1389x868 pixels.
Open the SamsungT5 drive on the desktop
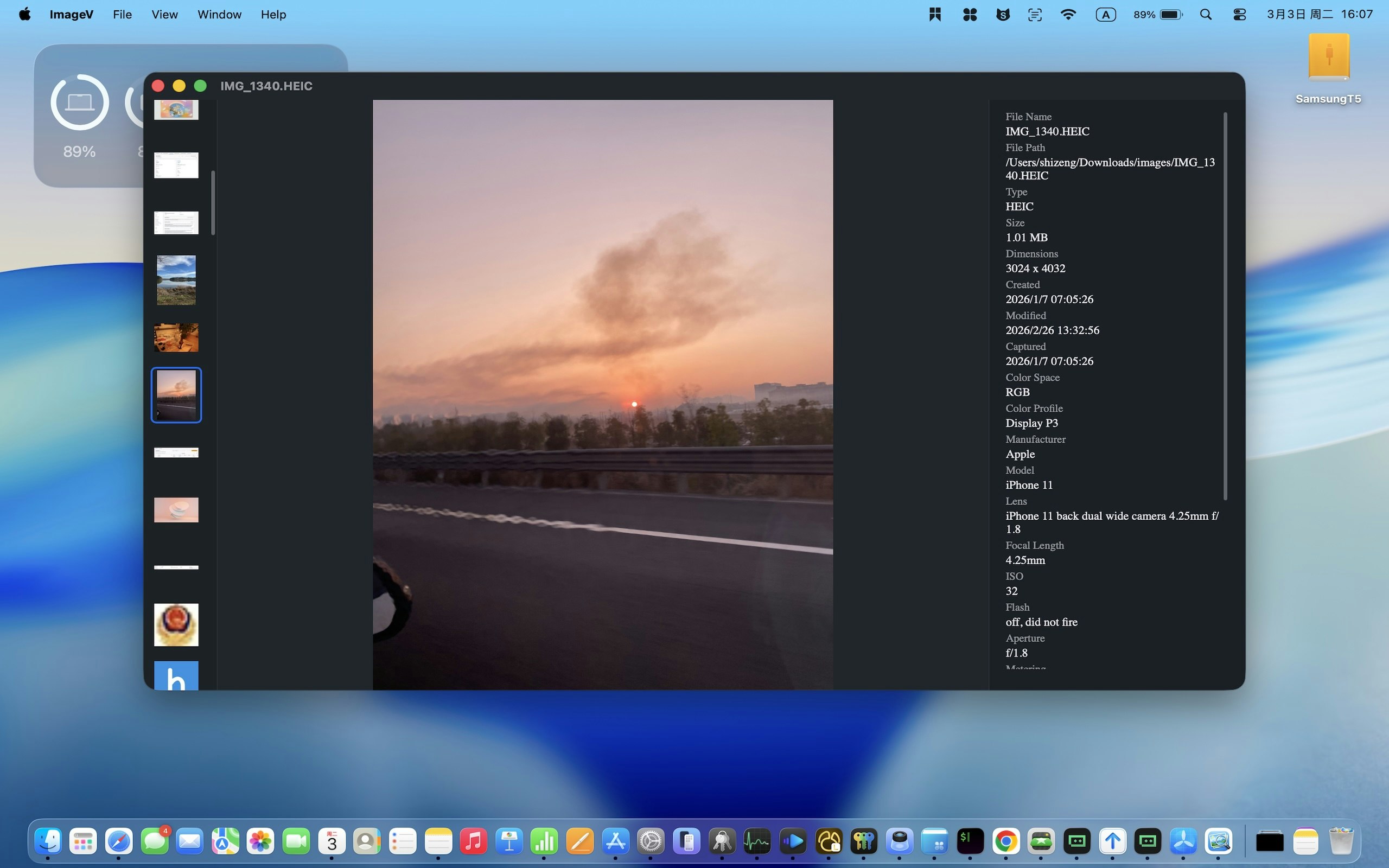click(1328, 58)
